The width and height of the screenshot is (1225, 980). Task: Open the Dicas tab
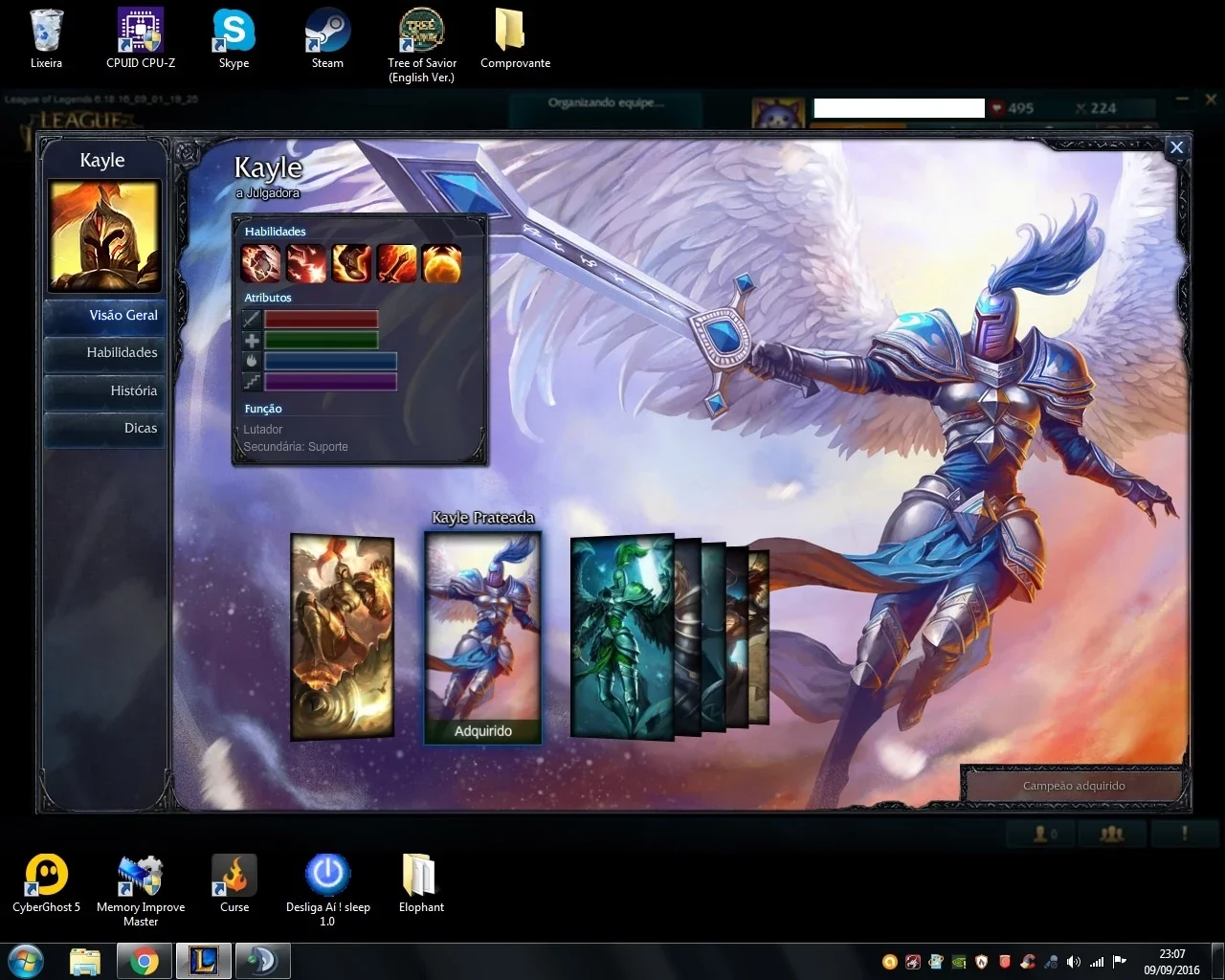[104, 428]
